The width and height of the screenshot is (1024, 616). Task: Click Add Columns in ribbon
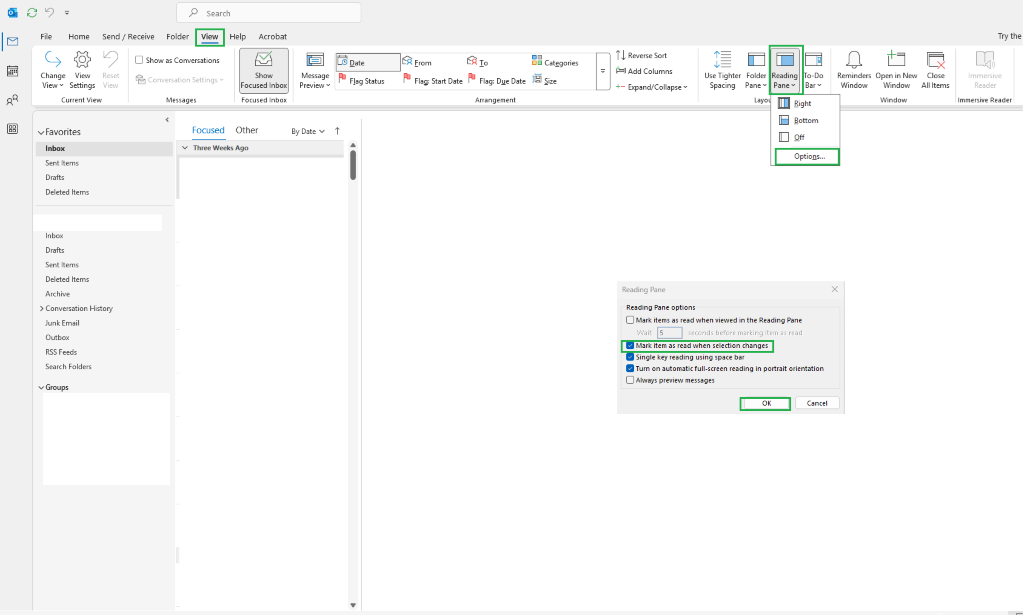pos(644,71)
